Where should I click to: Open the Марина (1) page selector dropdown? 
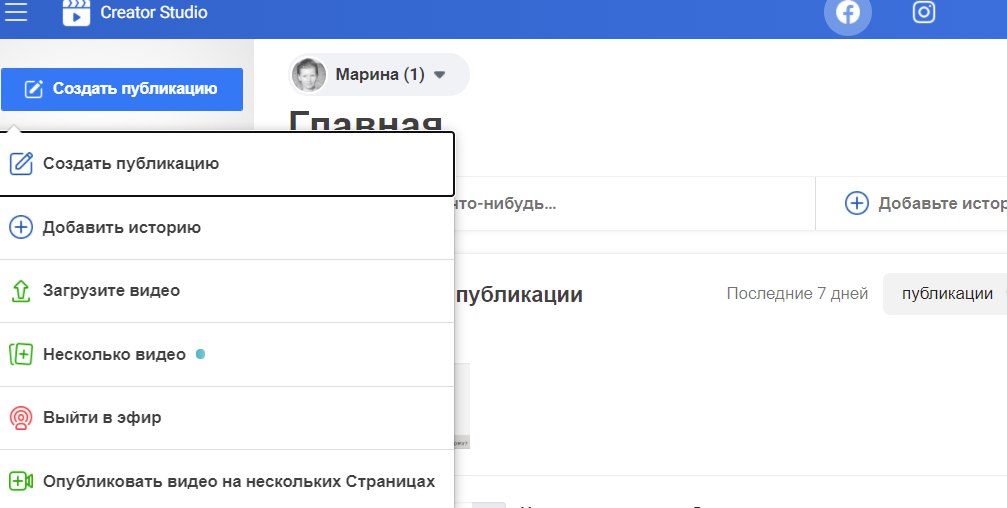[x=379, y=74]
